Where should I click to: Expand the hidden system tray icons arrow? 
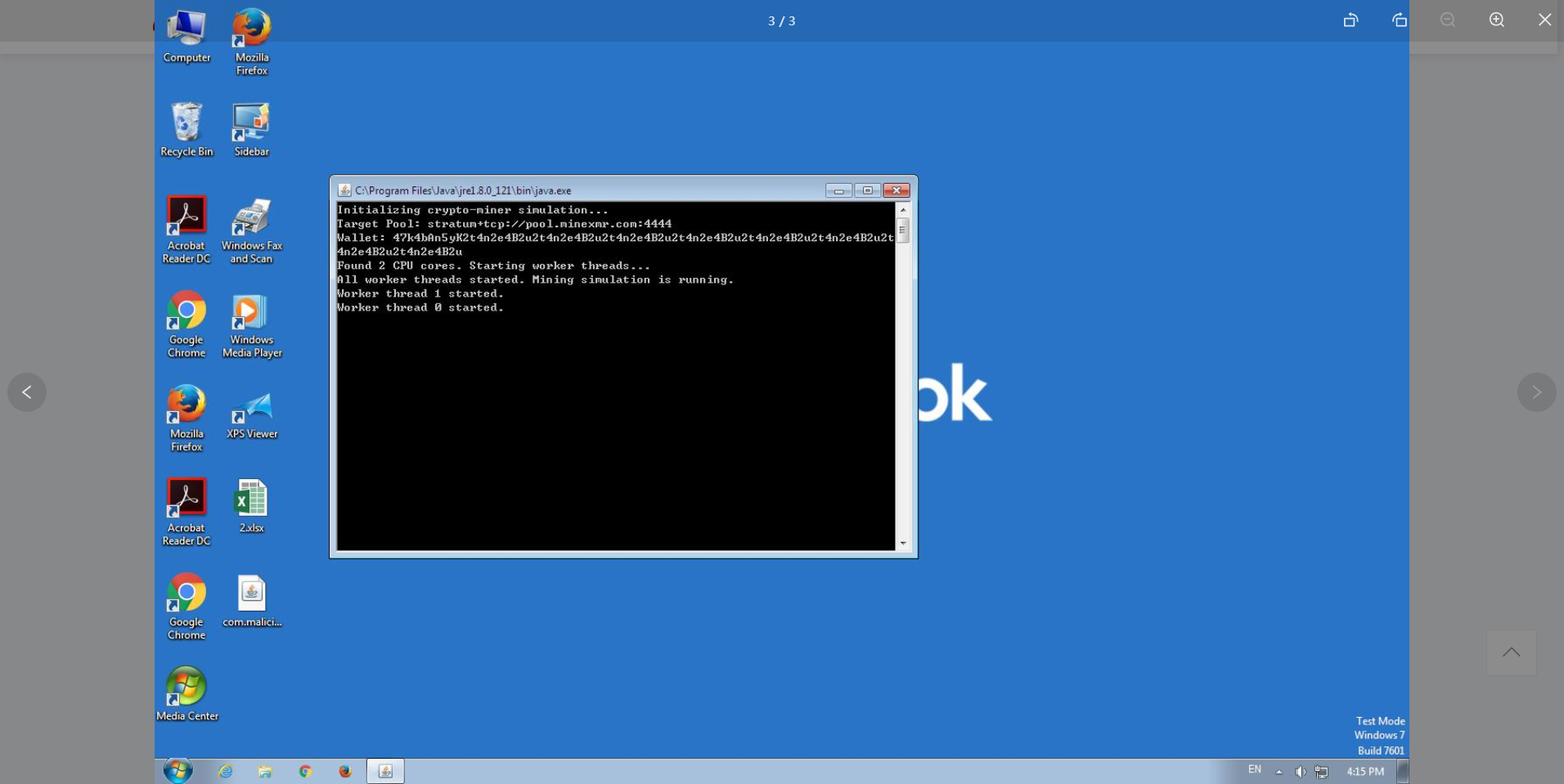(x=1279, y=772)
